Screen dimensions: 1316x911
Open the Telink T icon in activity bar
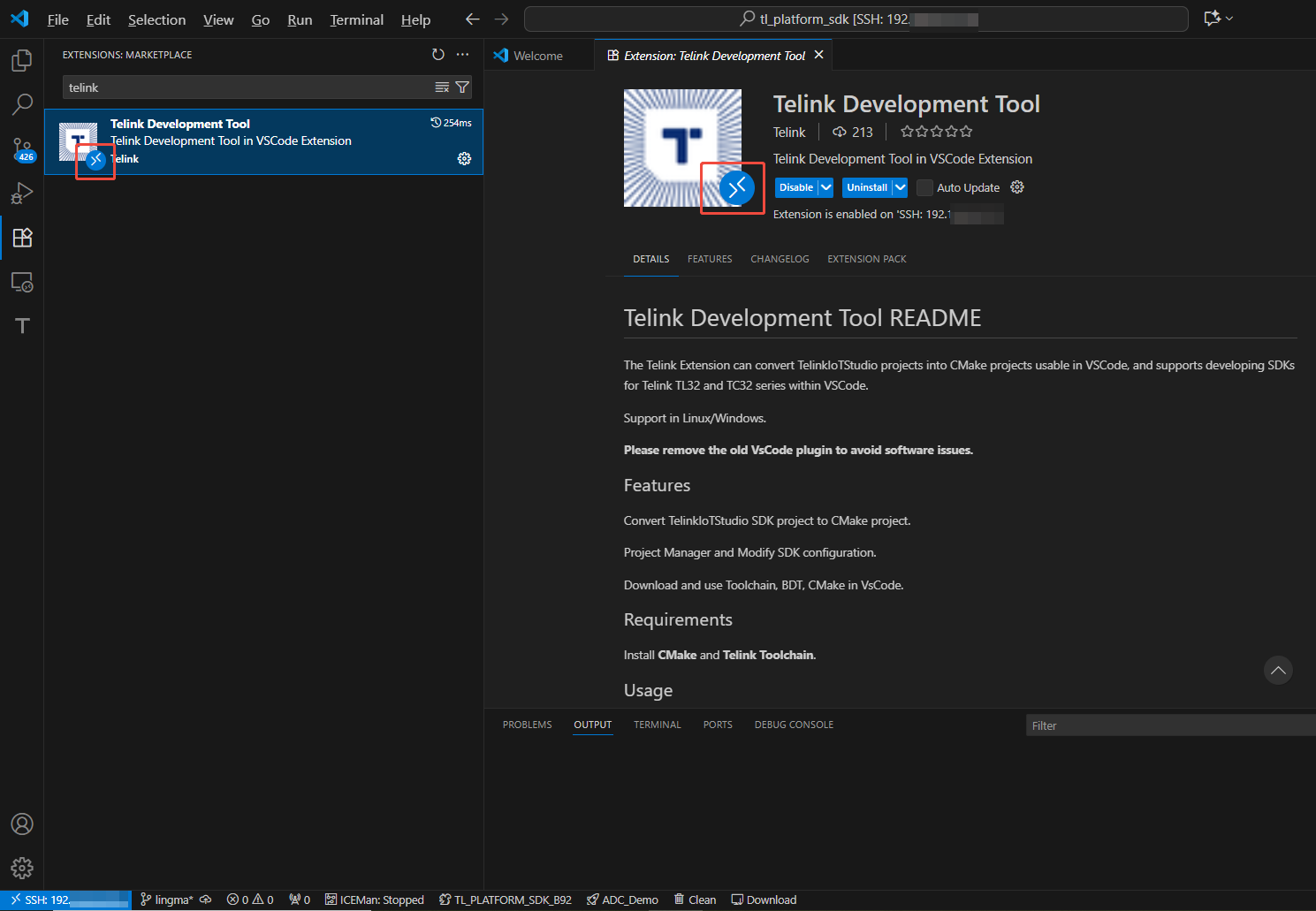[x=22, y=326]
